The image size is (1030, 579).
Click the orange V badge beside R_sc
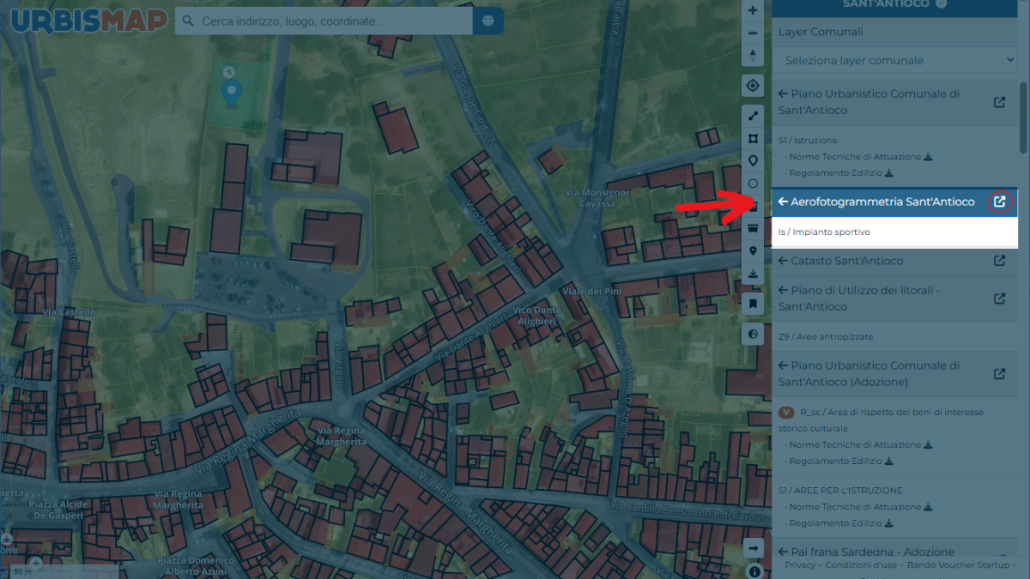point(786,413)
